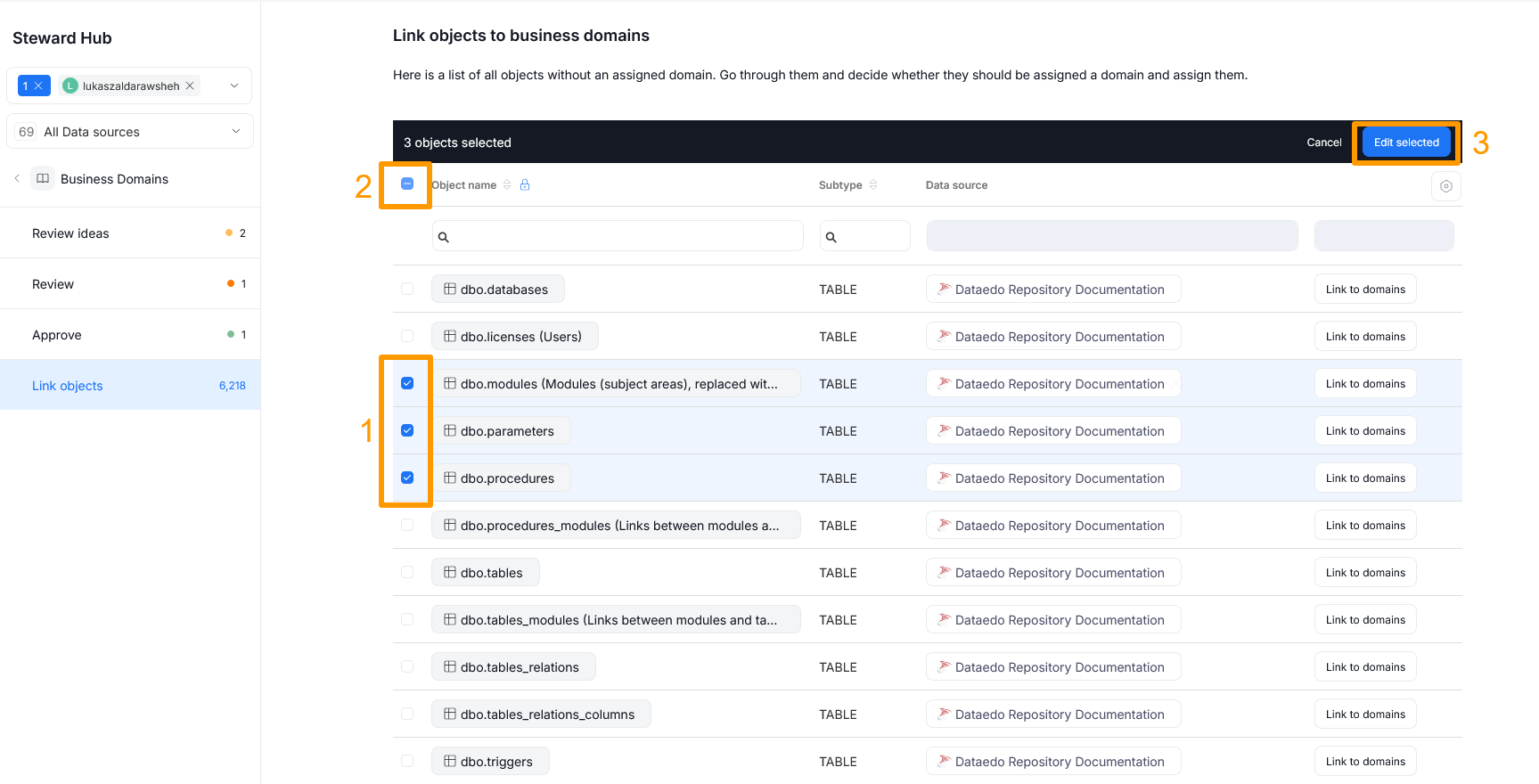1539x784 pixels.
Task: Click the Object name sort arrows icon
Action: point(507,185)
